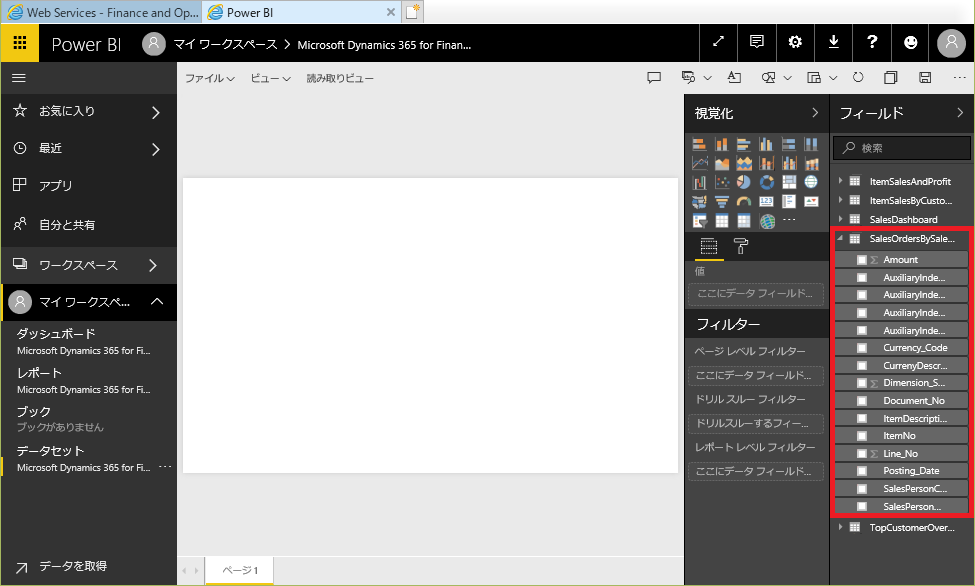Open the ファイル menu
The image size is (975, 586).
[210, 78]
